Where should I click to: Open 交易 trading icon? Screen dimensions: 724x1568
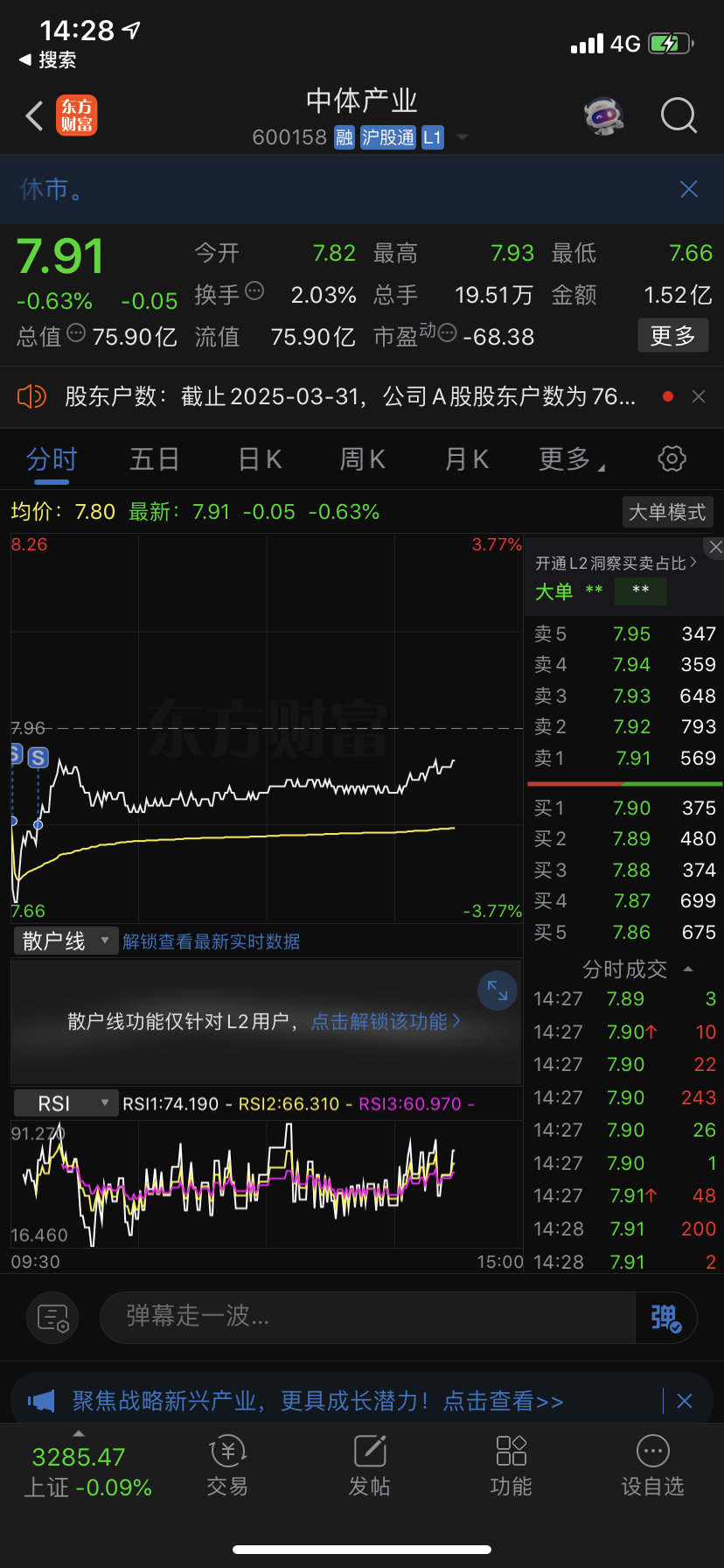click(x=227, y=1466)
